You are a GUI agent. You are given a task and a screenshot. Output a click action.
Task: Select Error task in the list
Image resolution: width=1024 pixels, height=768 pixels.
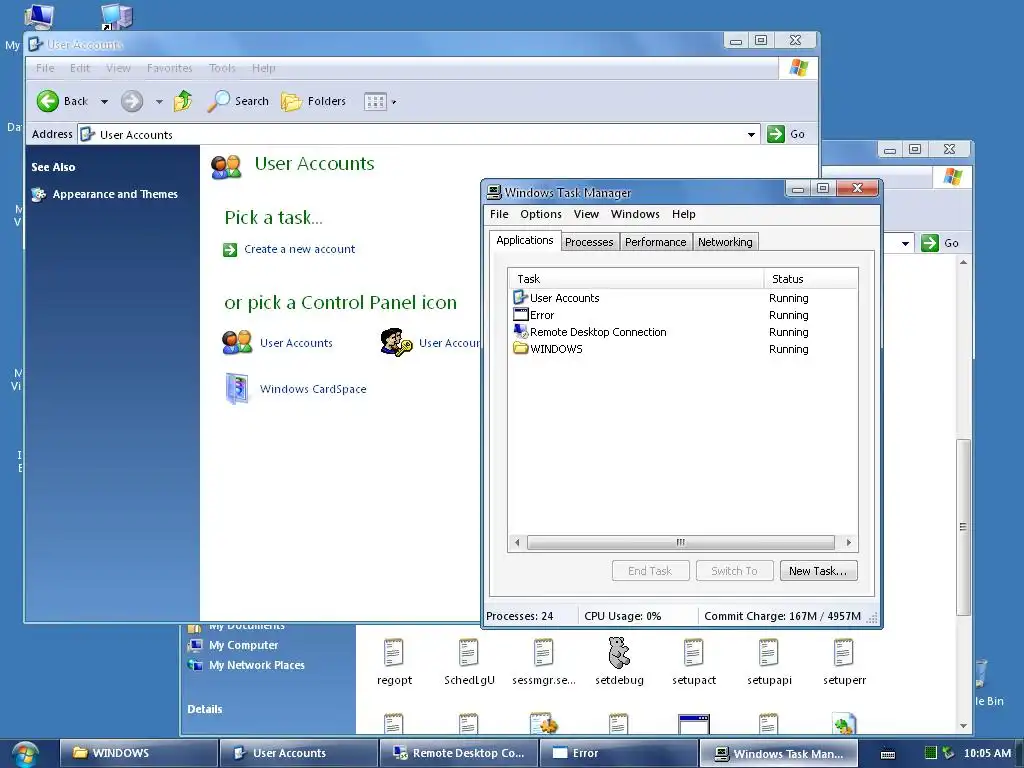click(682, 315)
